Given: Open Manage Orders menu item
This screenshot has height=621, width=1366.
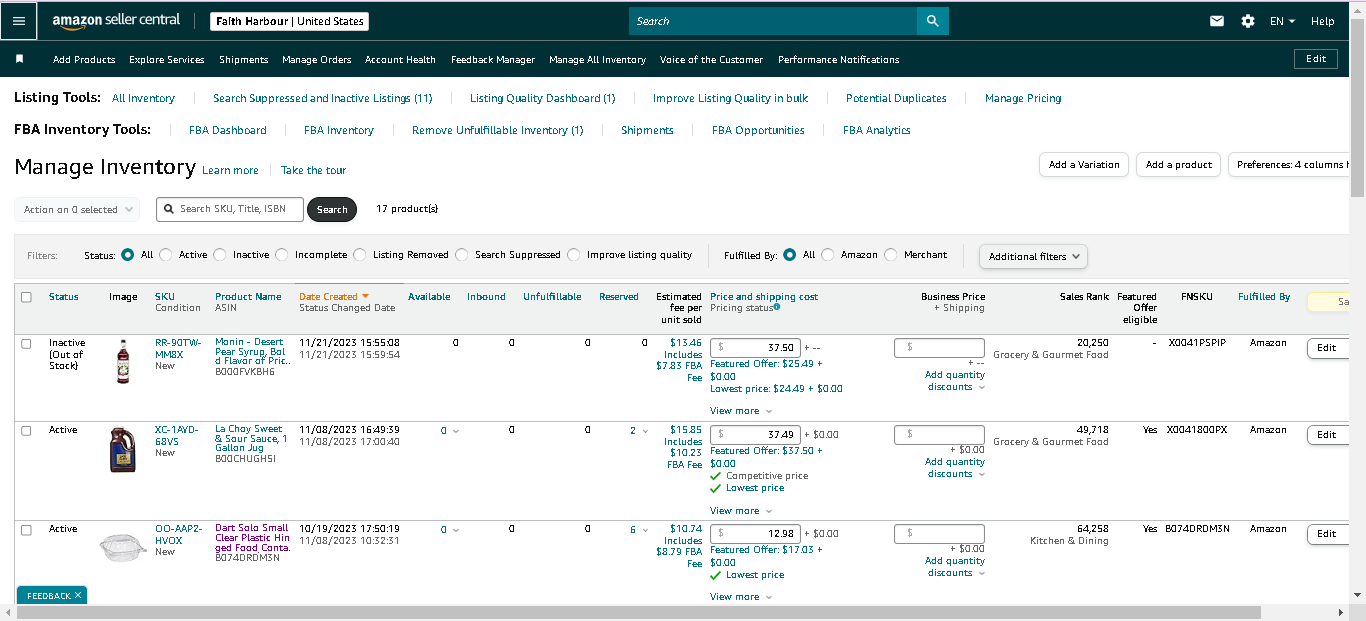Looking at the screenshot, I should [x=317, y=60].
